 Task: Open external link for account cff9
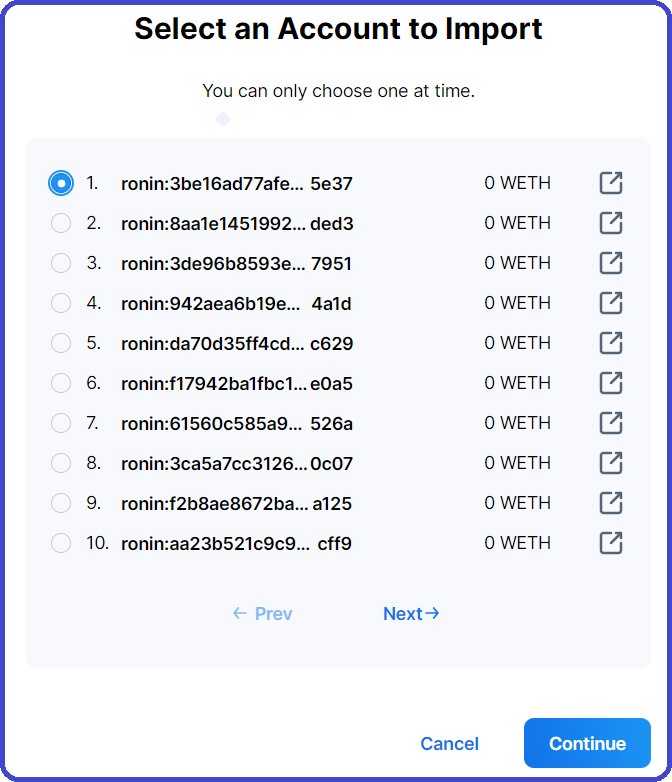[611, 543]
